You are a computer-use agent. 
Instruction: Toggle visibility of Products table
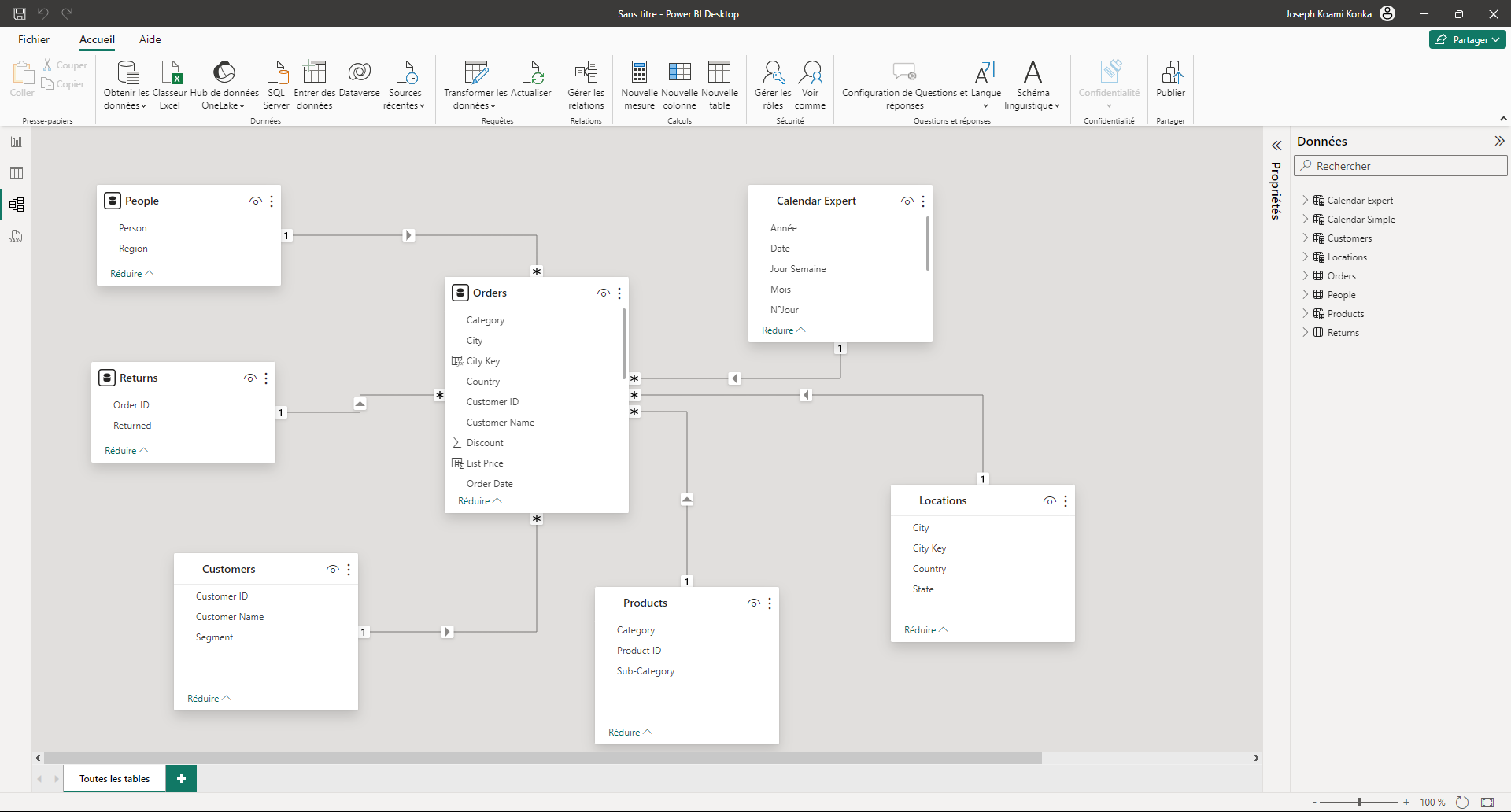coord(754,603)
